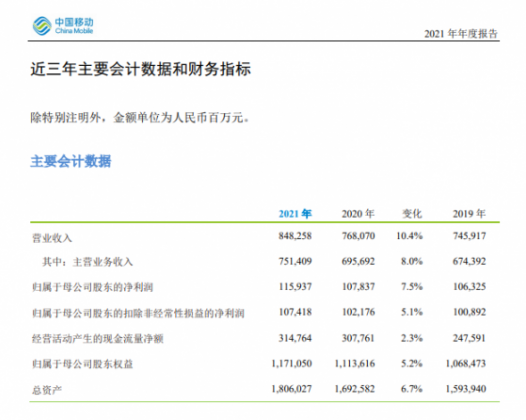
Task: Click the value 848,258
Action: pos(295,236)
